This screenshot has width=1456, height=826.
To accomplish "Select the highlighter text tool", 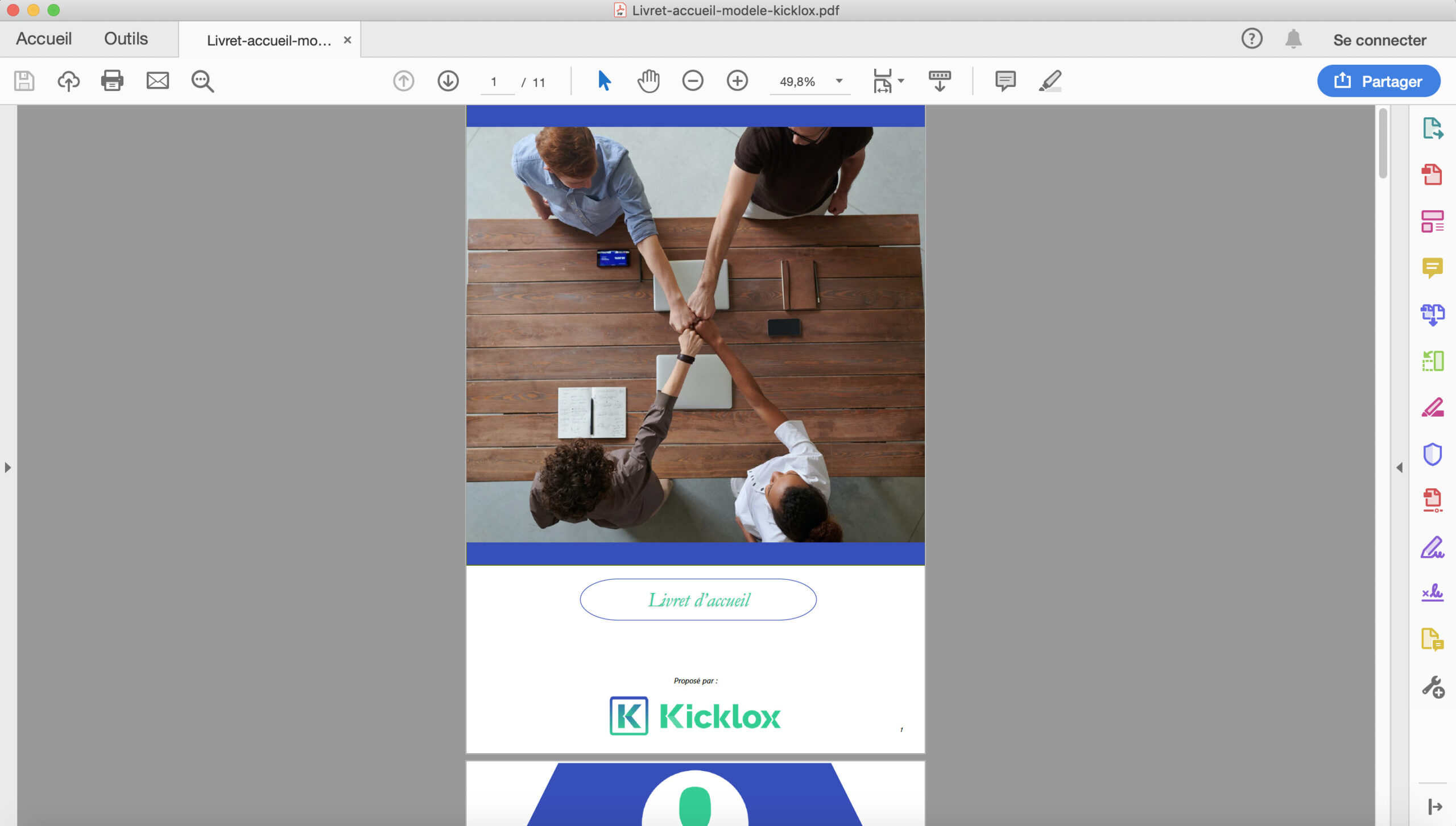I will [1050, 81].
